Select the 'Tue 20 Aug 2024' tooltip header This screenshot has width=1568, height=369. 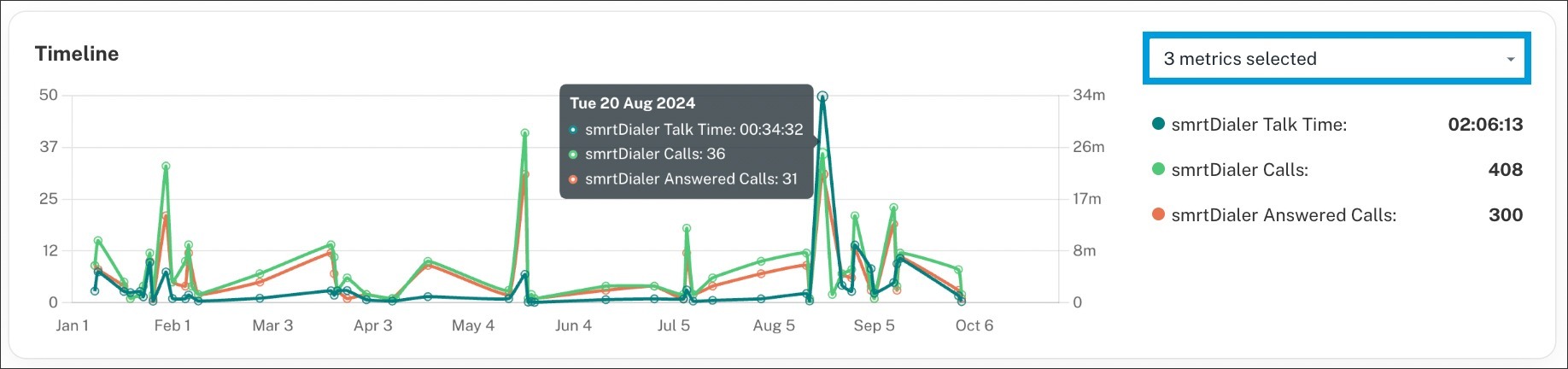coord(632,103)
